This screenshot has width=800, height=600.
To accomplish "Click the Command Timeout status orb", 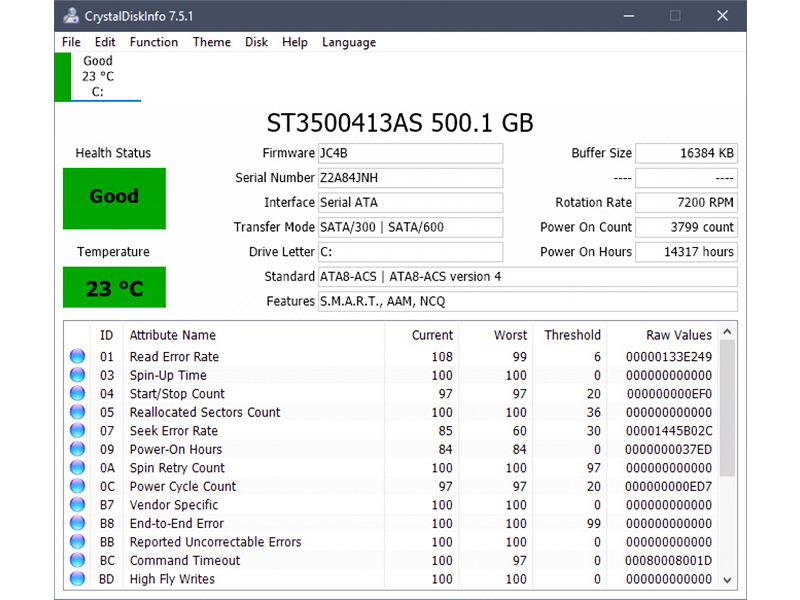I will pyautogui.click(x=78, y=561).
